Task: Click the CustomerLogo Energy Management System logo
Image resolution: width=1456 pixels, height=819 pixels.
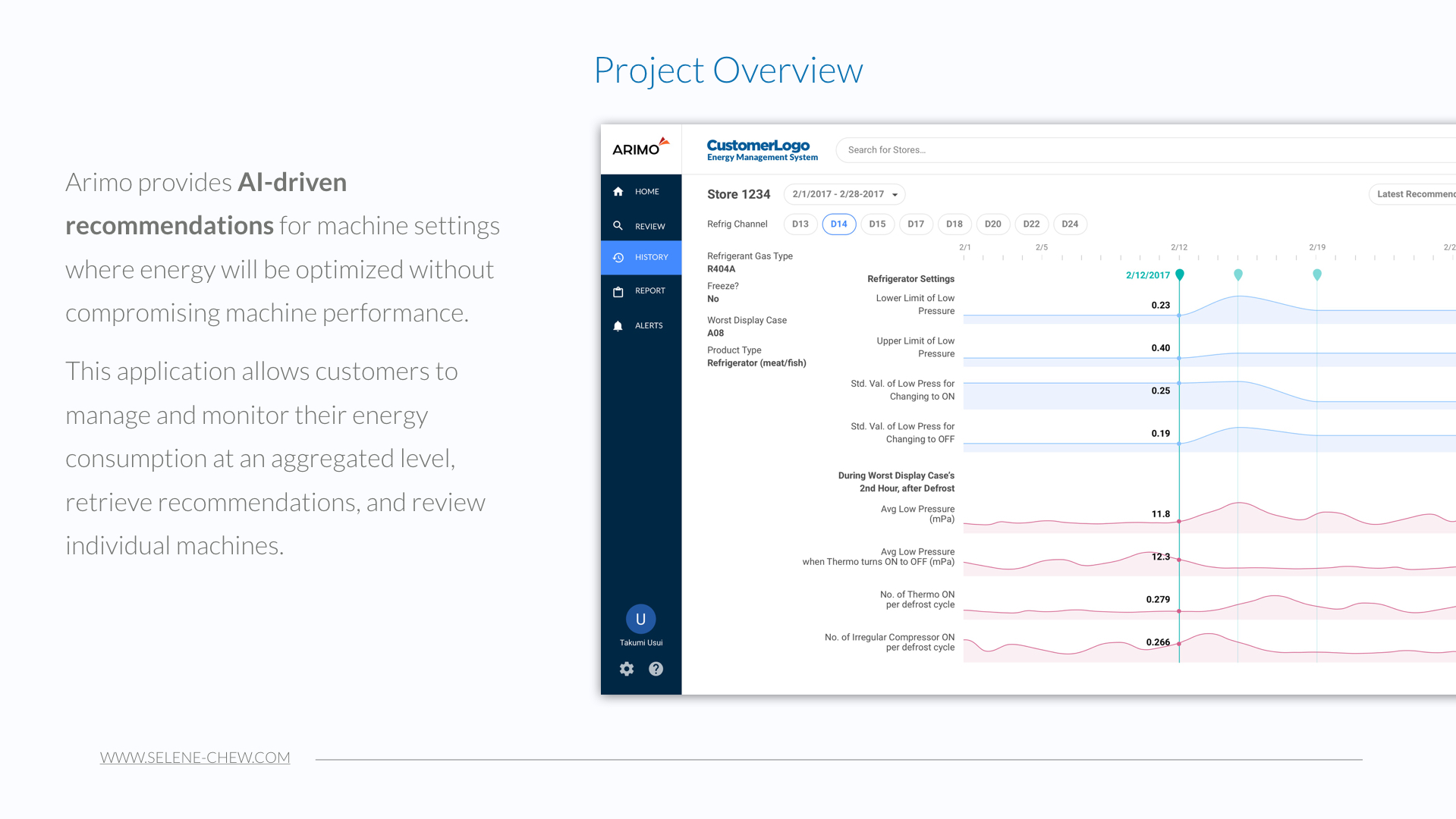Action: click(762, 149)
